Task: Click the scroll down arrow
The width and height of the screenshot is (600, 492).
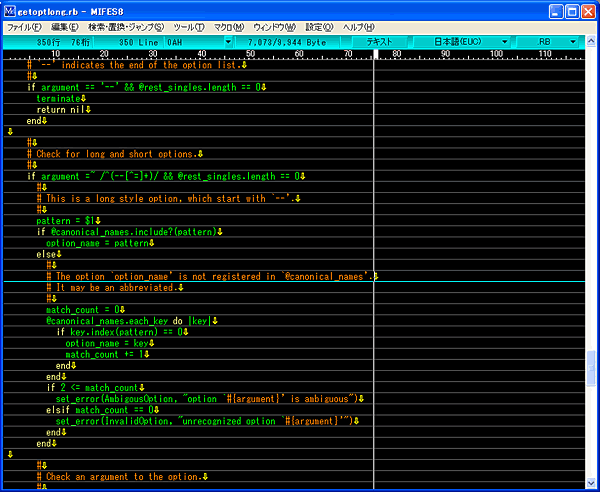Action: [593, 484]
